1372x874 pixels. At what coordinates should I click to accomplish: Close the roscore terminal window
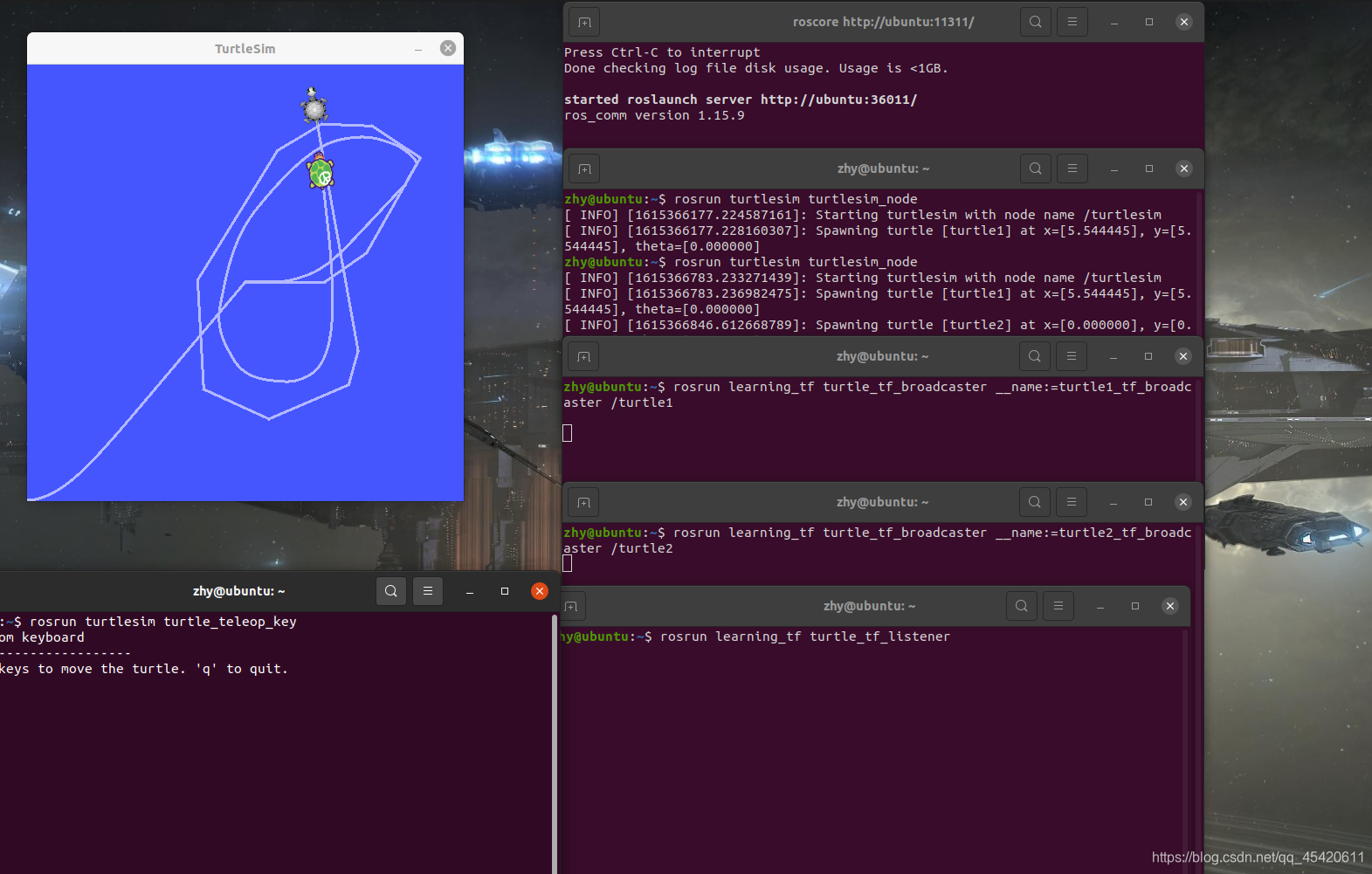pos(1184,22)
